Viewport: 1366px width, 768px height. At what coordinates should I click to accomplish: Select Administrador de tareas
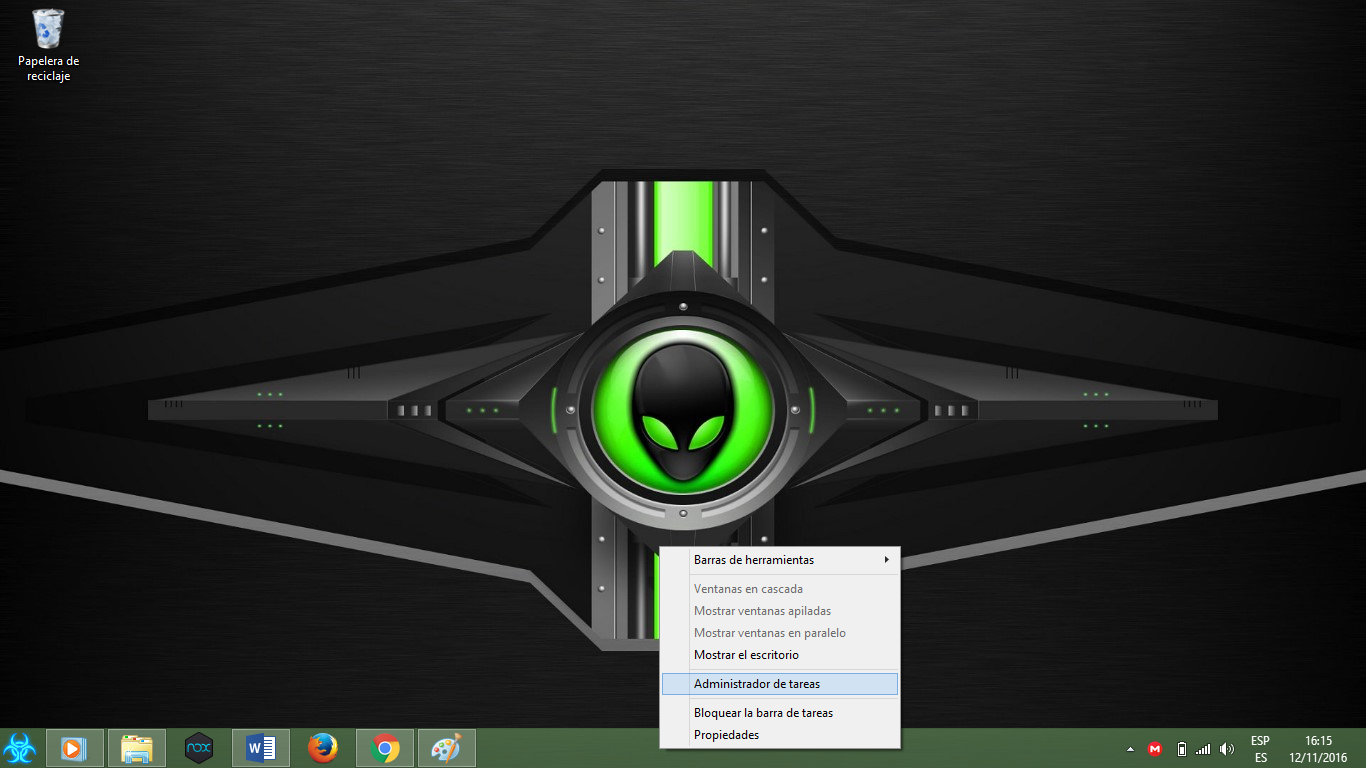(757, 683)
